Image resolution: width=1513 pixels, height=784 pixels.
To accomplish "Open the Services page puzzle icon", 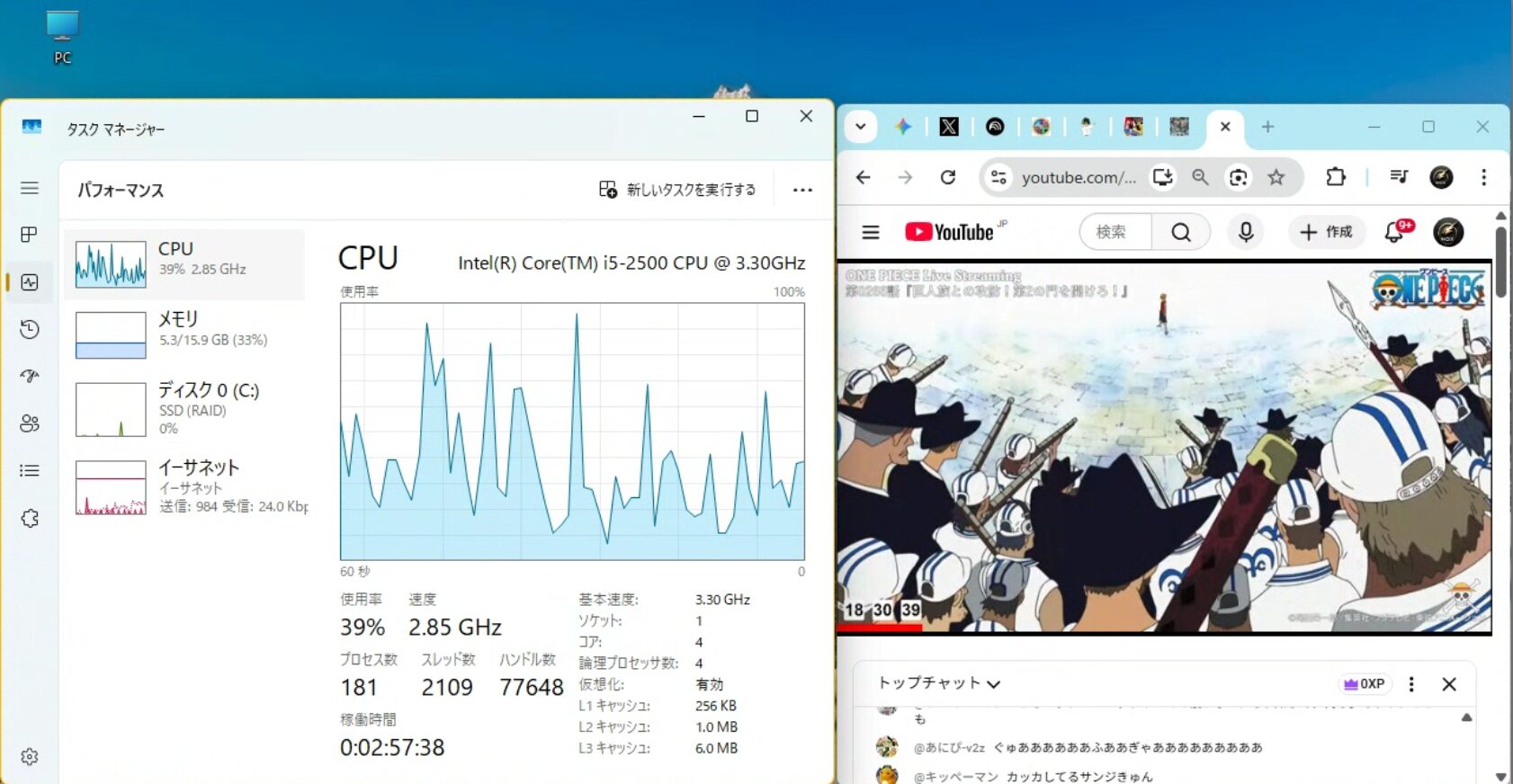I will pyautogui.click(x=29, y=518).
